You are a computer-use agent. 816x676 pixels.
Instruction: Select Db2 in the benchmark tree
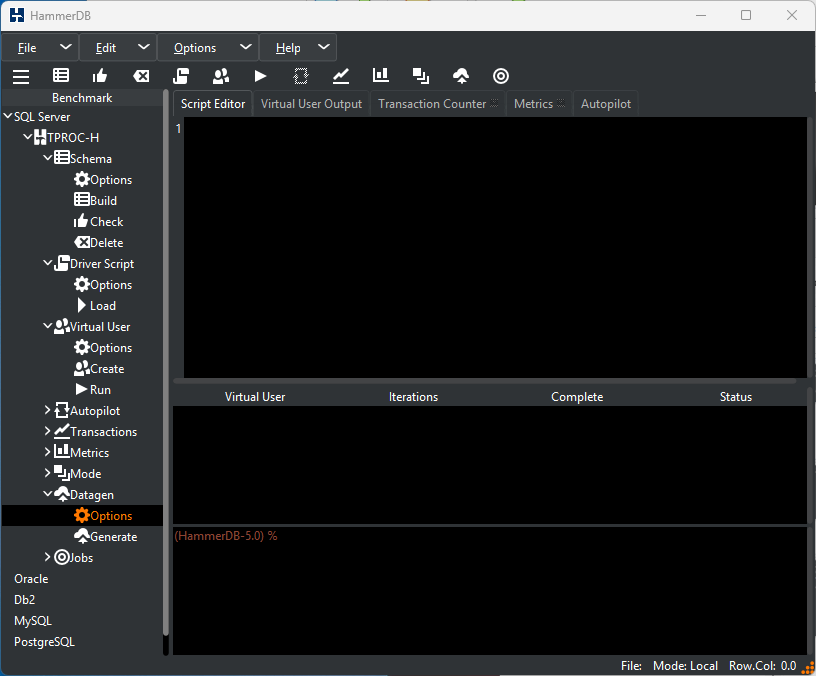[x=24, y=600]
